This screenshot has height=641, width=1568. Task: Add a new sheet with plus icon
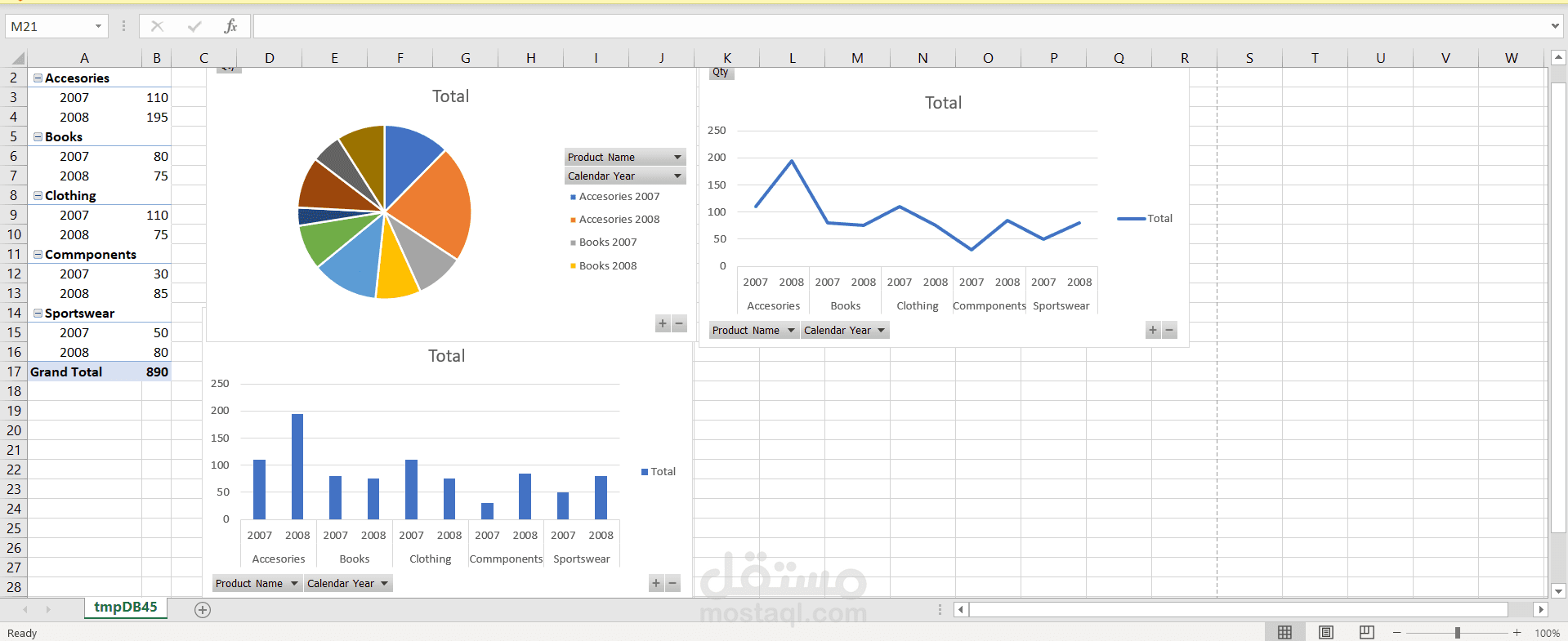point(203,610)
